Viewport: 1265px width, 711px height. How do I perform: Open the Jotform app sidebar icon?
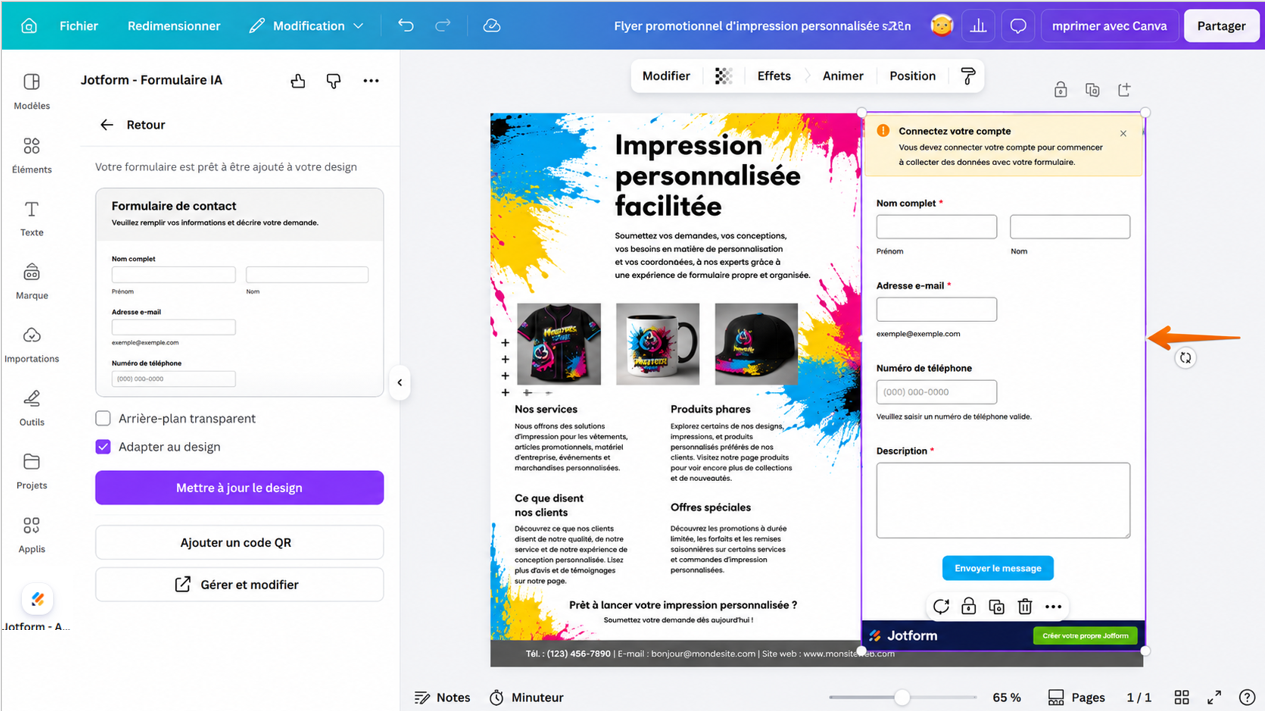[x=37, y=600]
